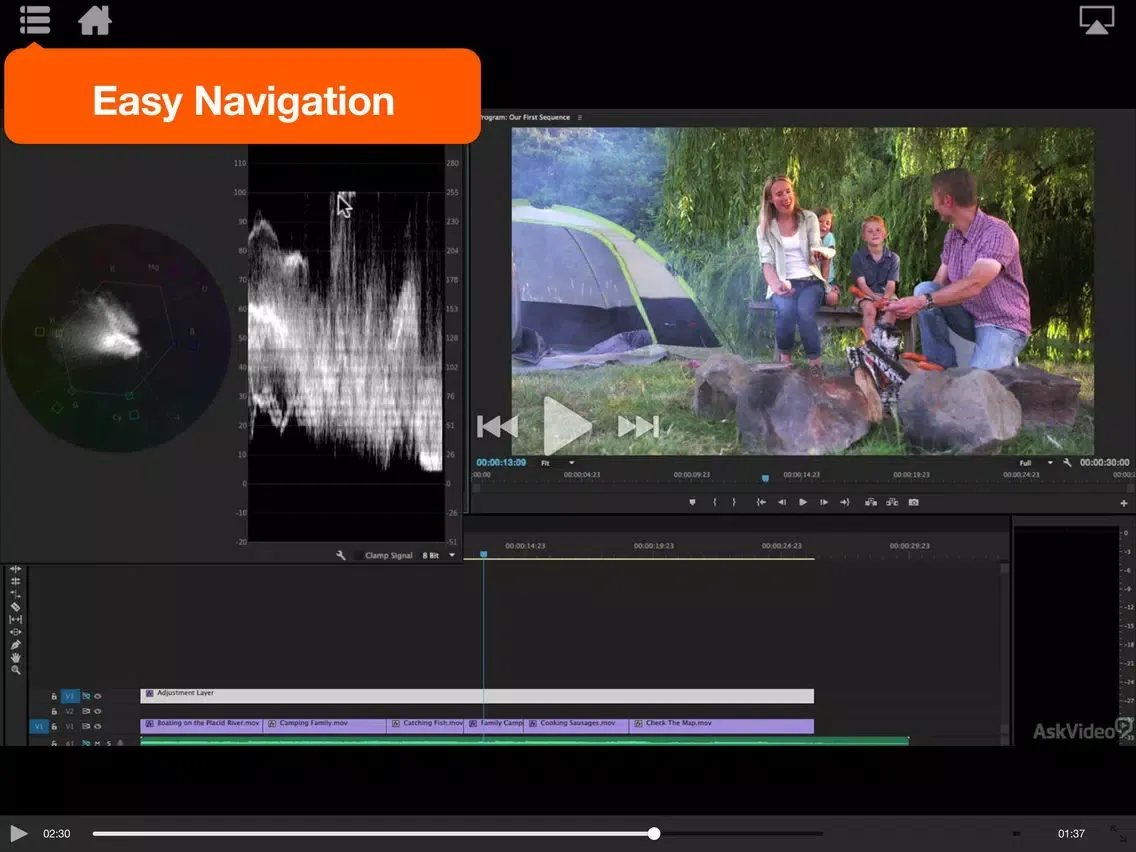Click the Extract button
This screenshot has width=1136, height=852.
click(x=892, y=502)
